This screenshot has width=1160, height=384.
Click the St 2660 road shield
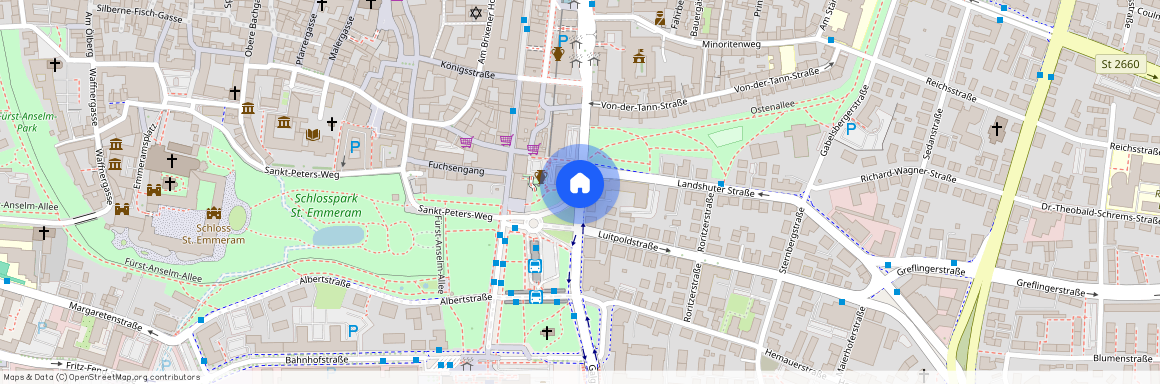click(1121, 64)
